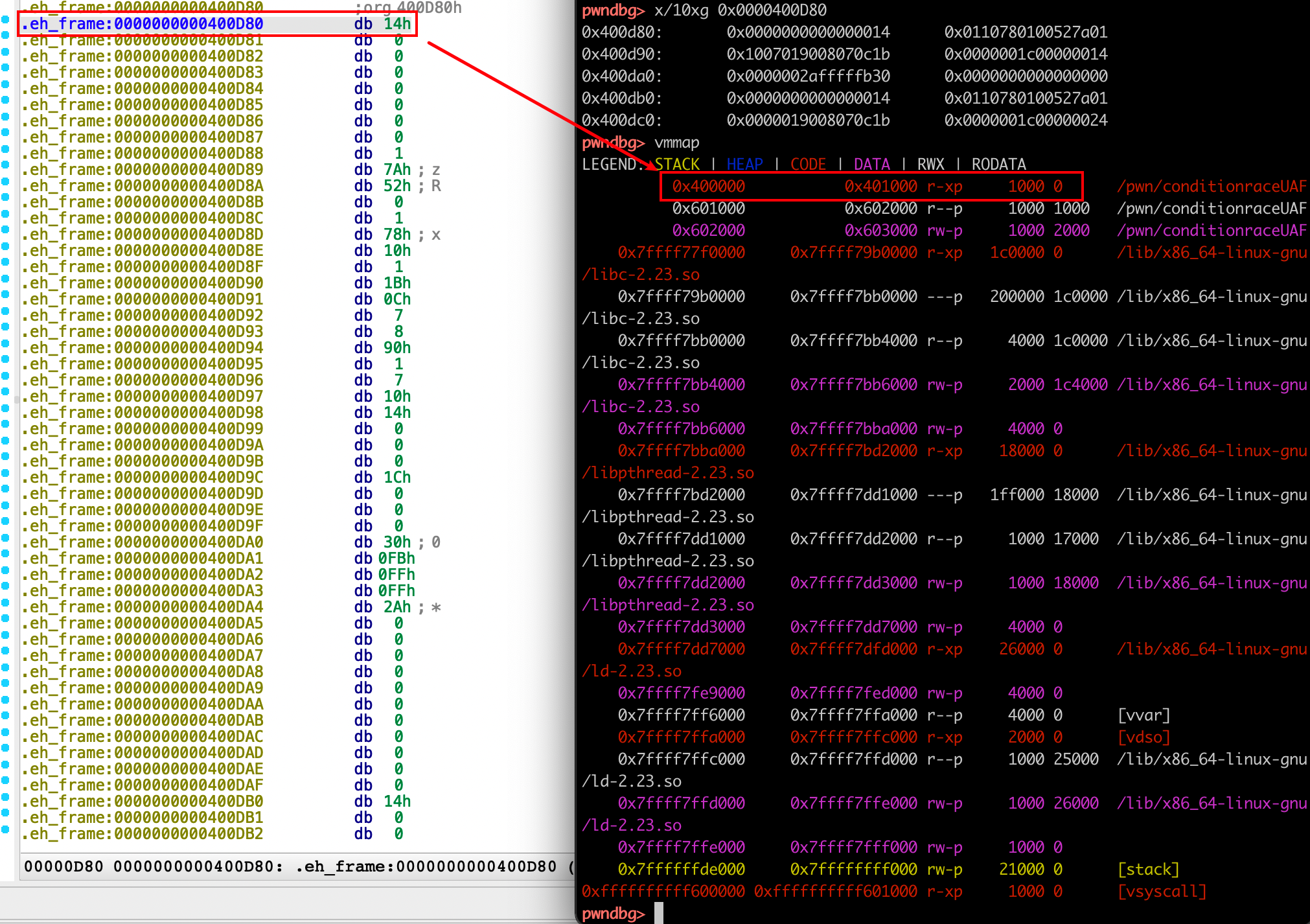The image size is (1310, 924).
Task: Click the line at address 400DAC
Action: 213,737
